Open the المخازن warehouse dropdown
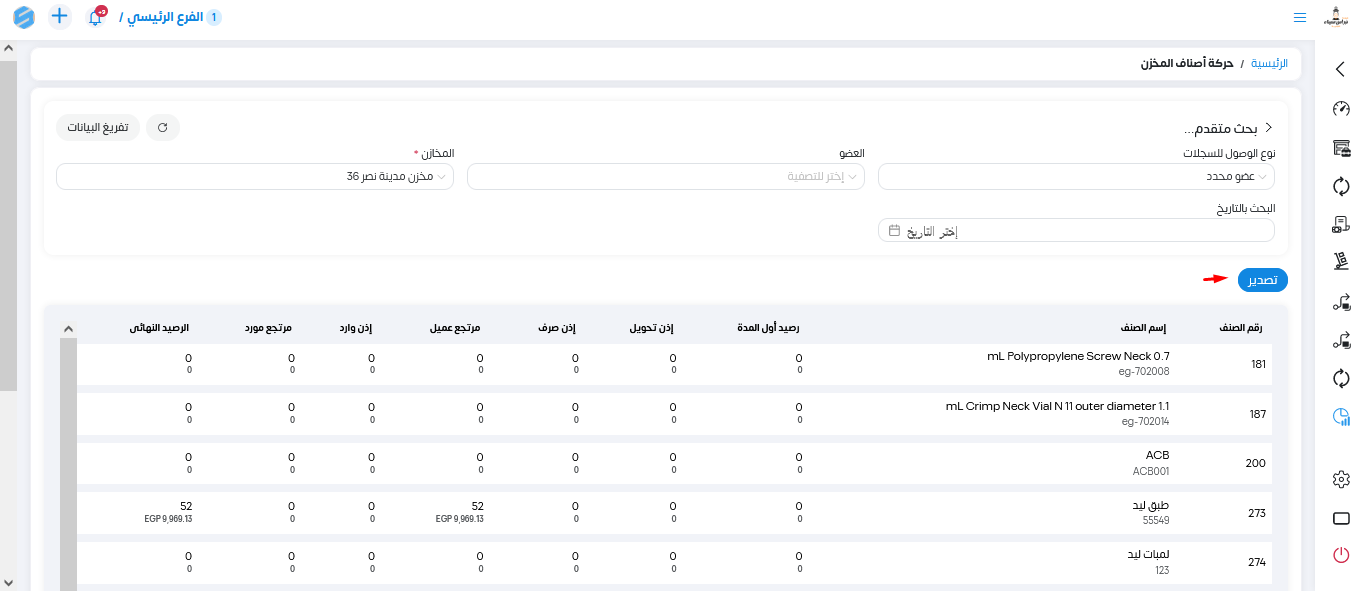This screenshot has width=1365, height=591. point(255,176)
